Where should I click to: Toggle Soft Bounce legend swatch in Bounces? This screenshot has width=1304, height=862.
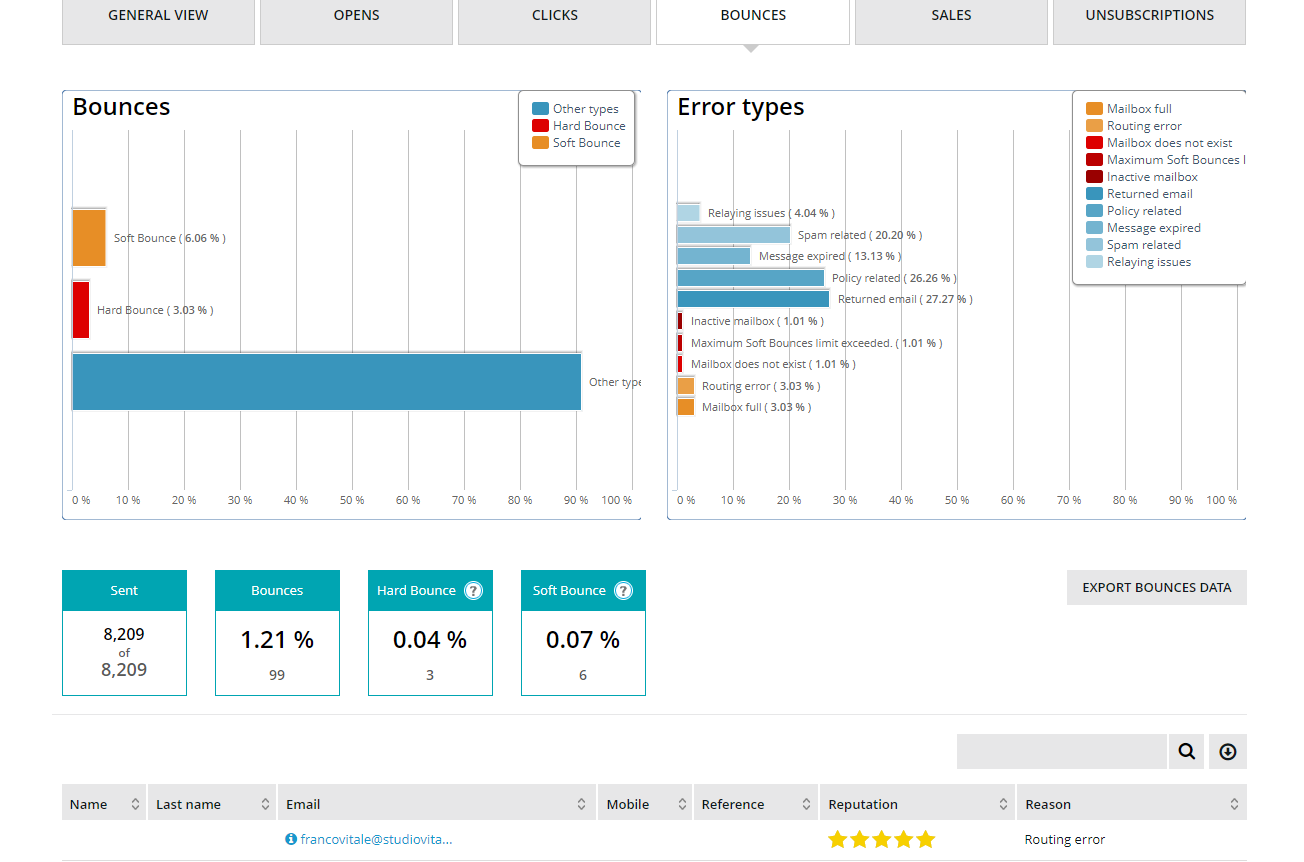pyautogui.click(x=540, y=143)
